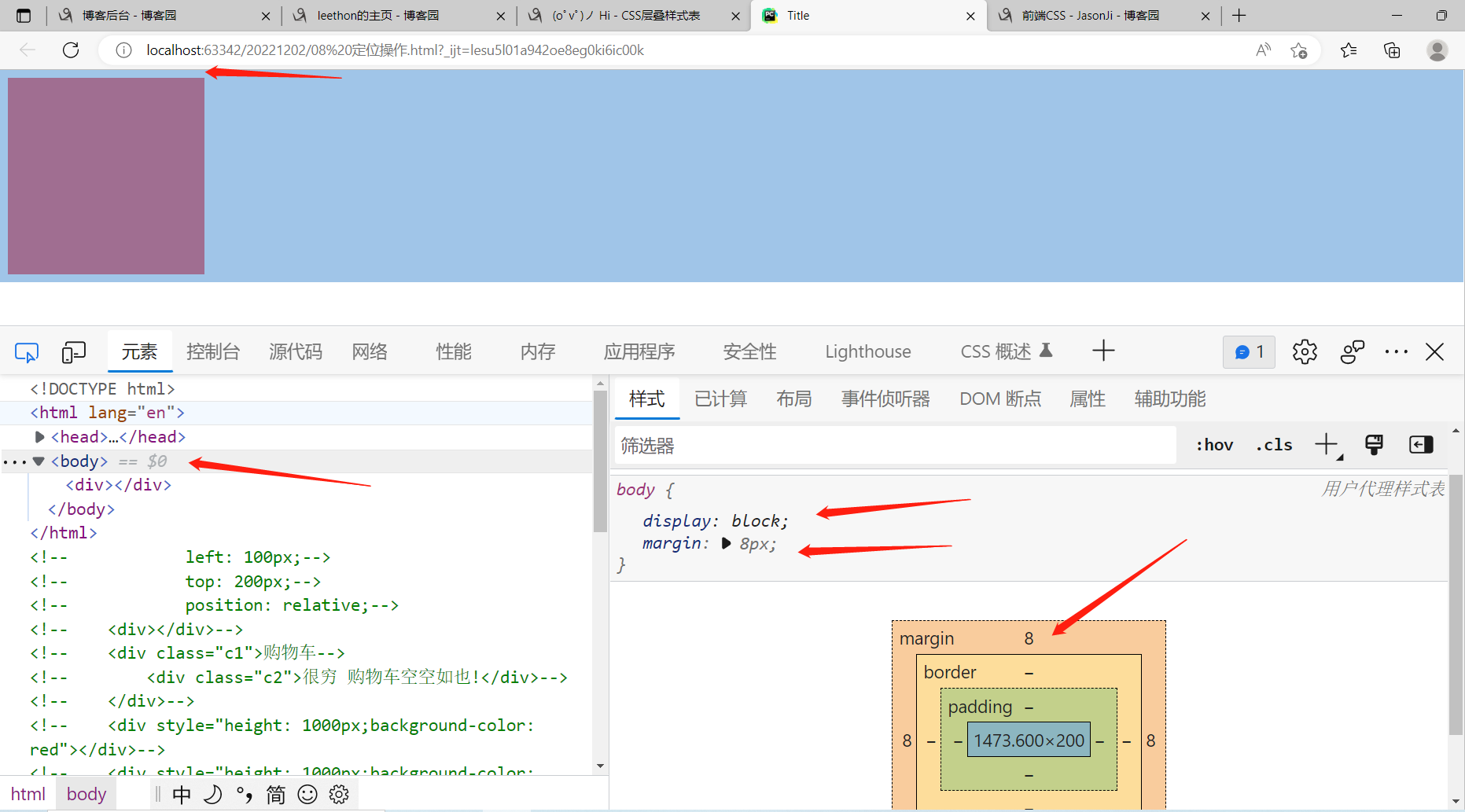
Task: Click the IME moon half-width icon
Action: [x=212, y=795]
